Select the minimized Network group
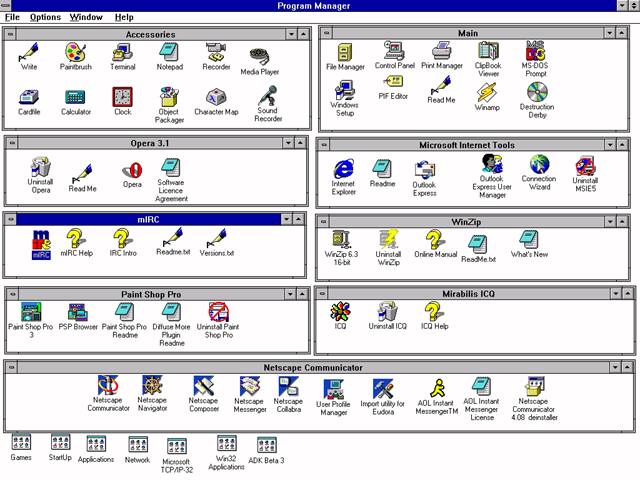640x480 pixels. (x=138, y=445)
